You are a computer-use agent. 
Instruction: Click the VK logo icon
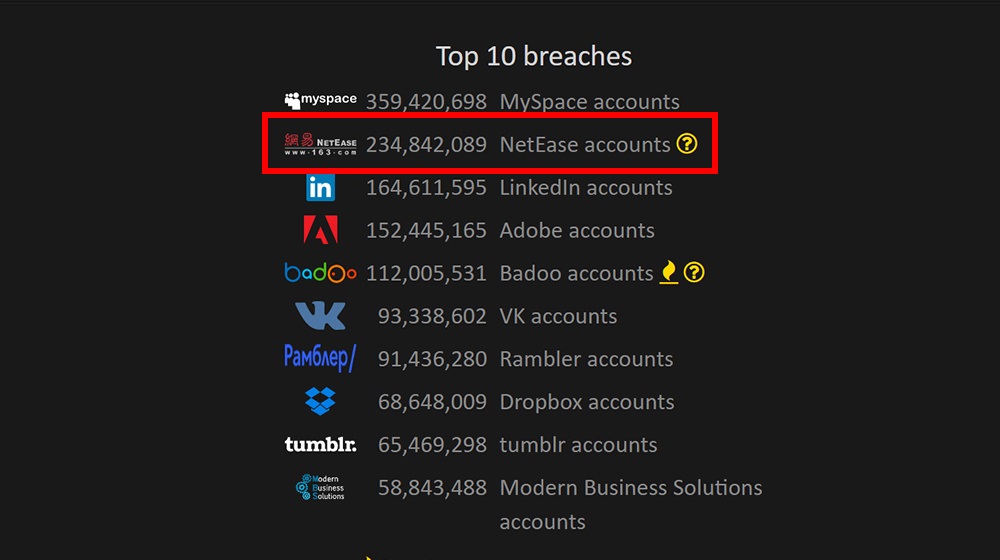pyautogui.click(x=320, y=316)
